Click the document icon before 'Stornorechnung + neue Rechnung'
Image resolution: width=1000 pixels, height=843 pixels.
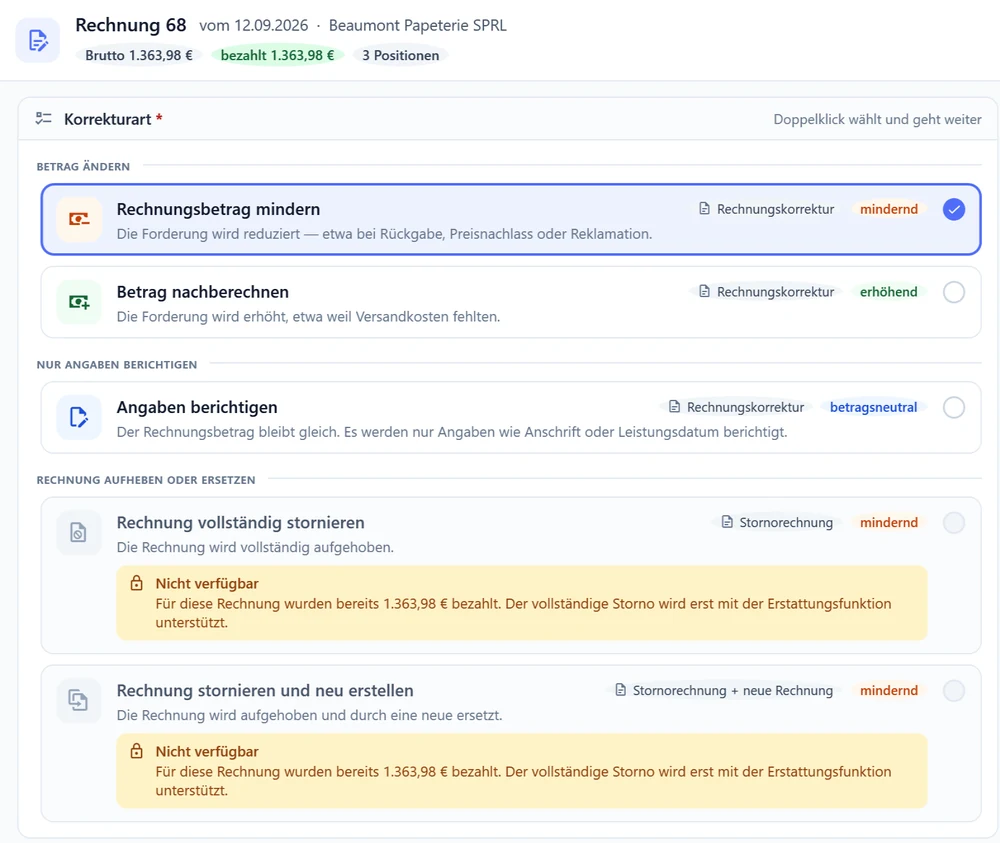(620, 690)
